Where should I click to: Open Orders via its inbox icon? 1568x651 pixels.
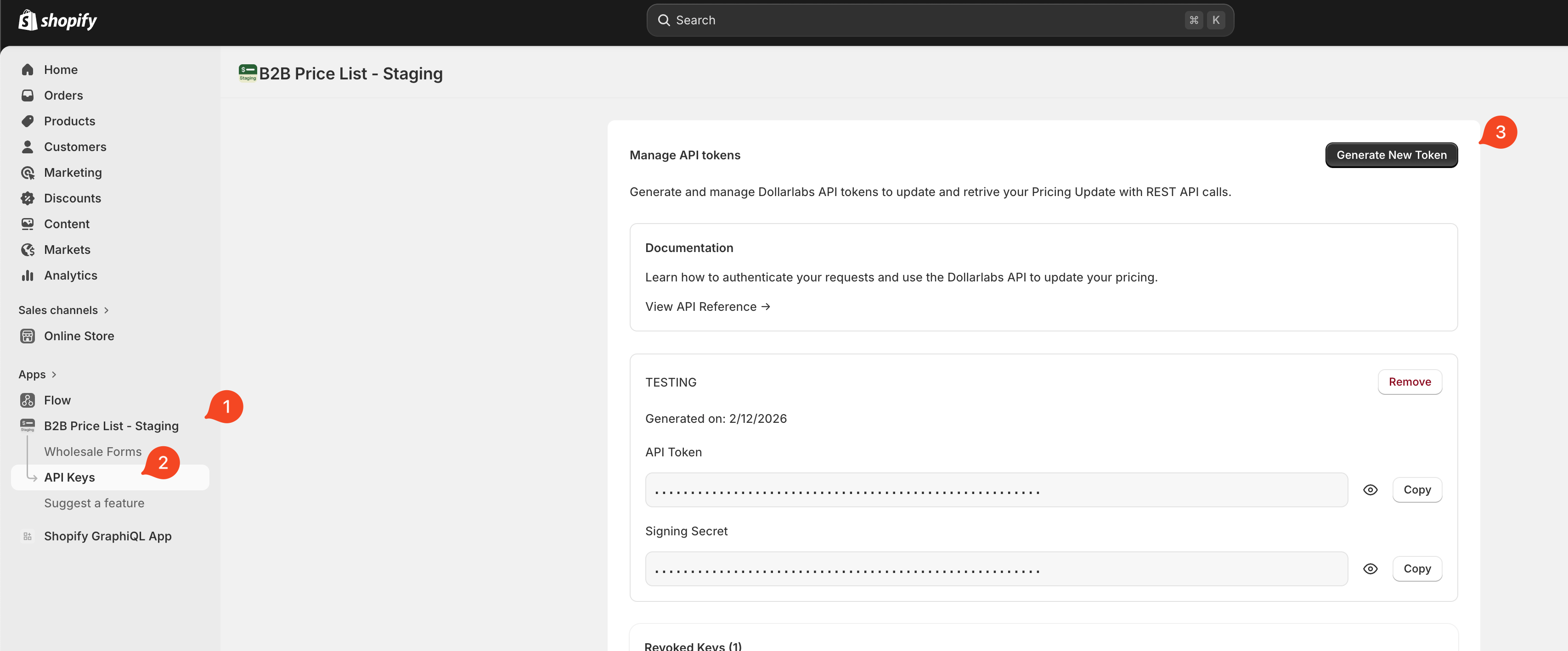click(x=28, y=95)
